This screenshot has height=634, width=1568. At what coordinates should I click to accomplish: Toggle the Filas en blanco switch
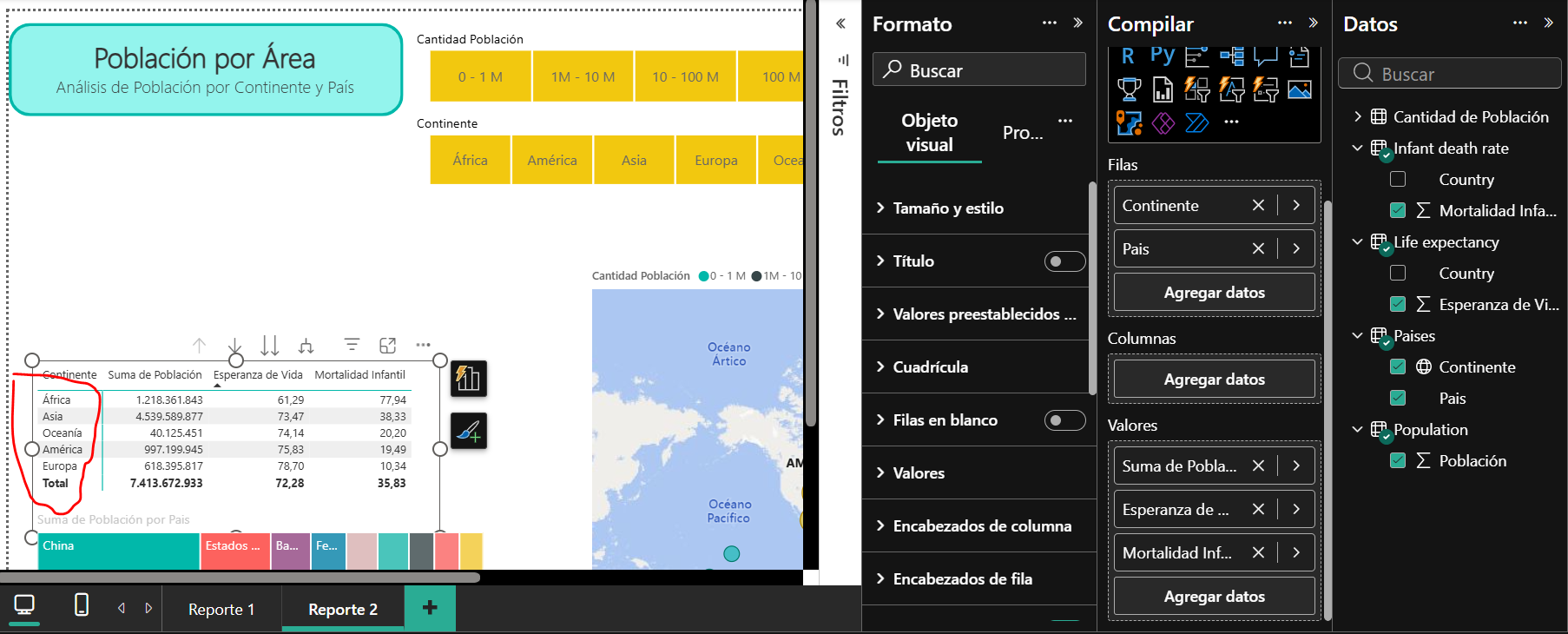[x=1064, y=420]
